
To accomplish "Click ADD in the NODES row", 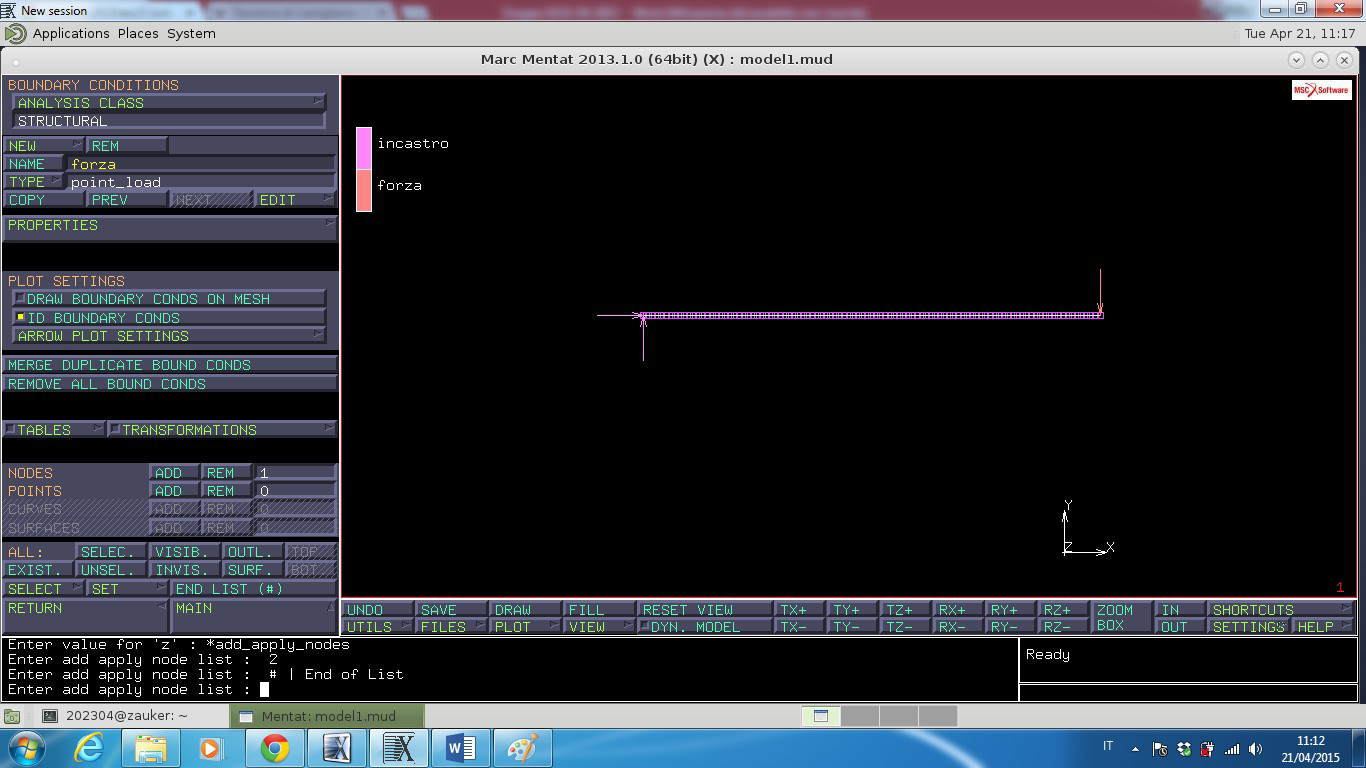I will [x=174, y=473].
